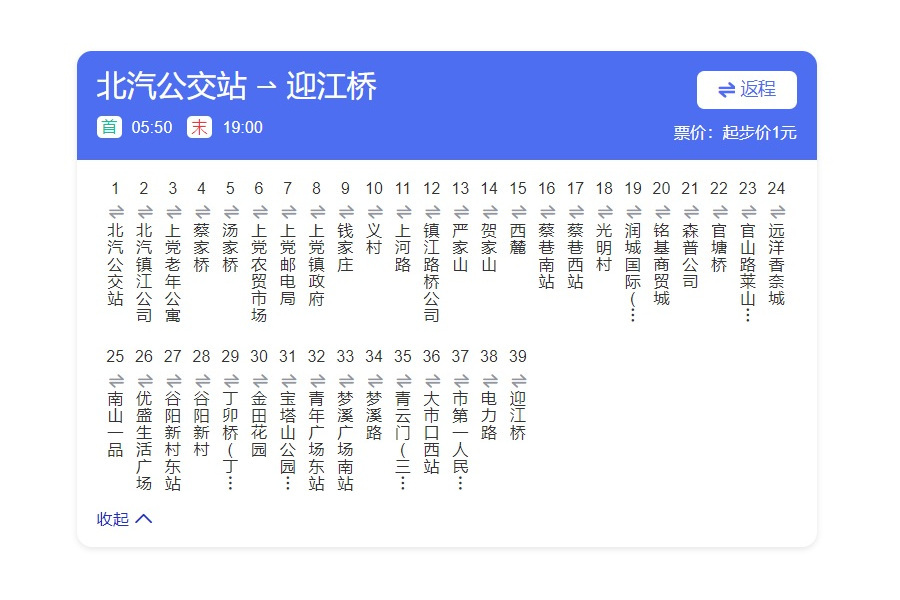Click transfer arrows icon above 梦溪路

pos(375,381)
